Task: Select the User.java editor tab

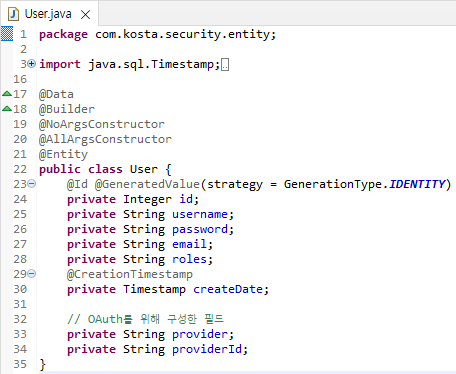Action: (x=49, y=14)
